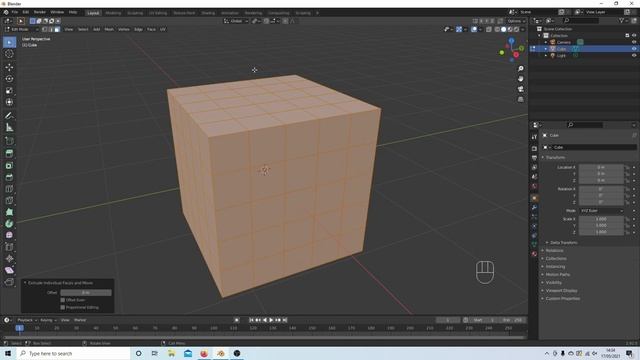Open the Marker menu in timeline

[x=80, y=320]
